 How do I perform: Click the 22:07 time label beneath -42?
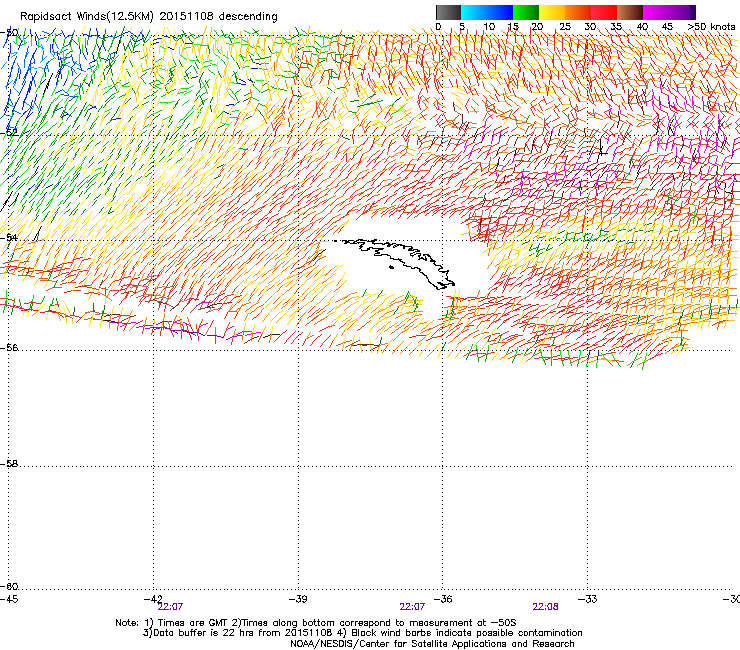point(170,607)
